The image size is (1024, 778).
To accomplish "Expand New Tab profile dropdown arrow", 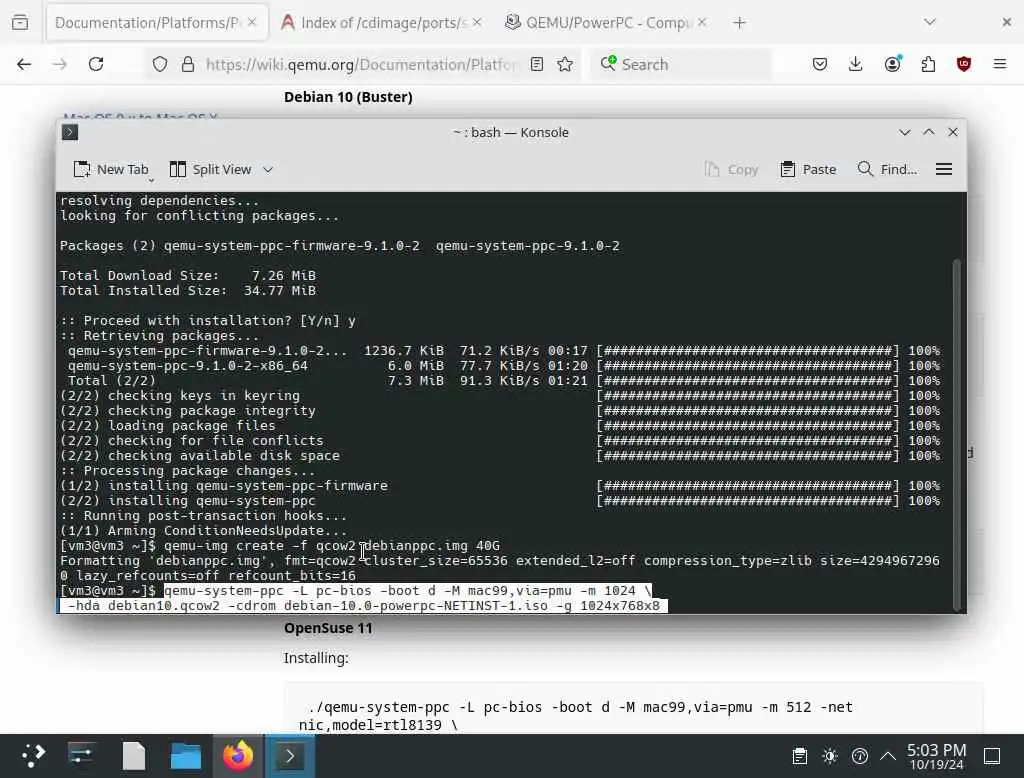I will coord(151,180).
